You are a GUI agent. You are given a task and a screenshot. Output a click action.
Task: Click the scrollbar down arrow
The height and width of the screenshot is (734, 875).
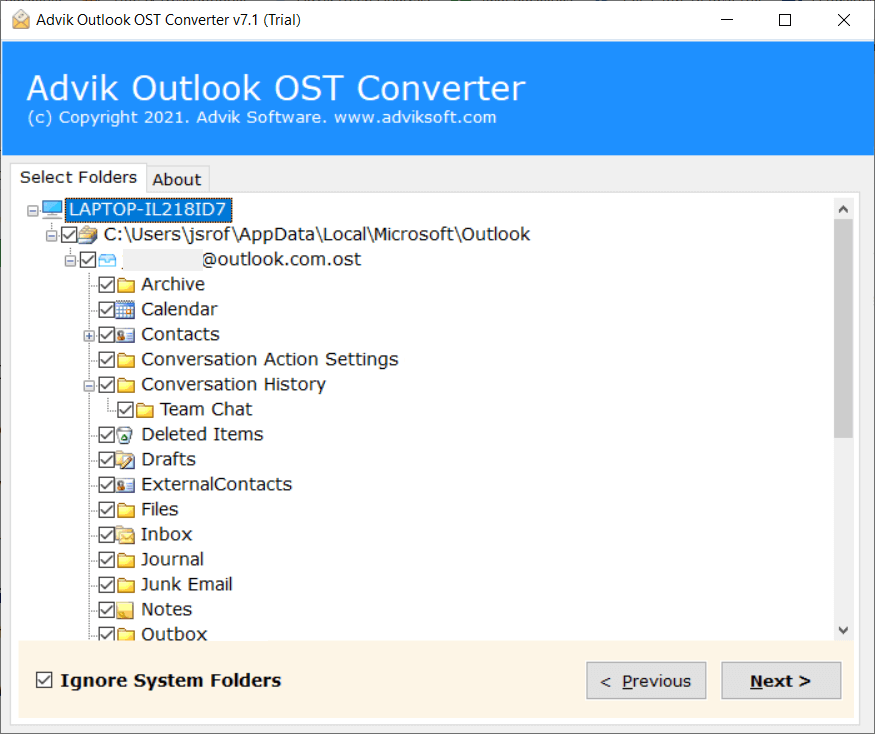(x=843, y=630)
